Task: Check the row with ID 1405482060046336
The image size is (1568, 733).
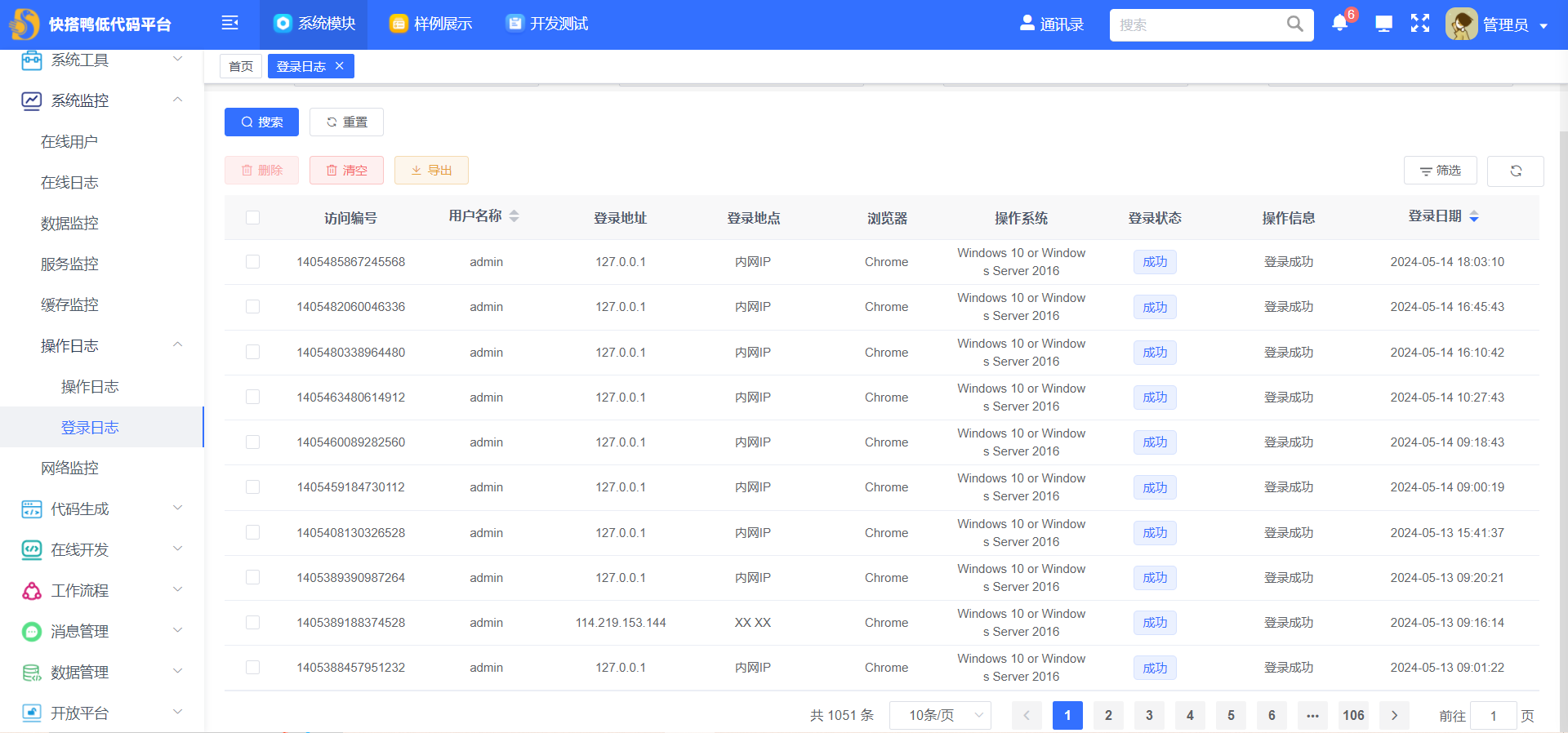Action: (253, 307)
